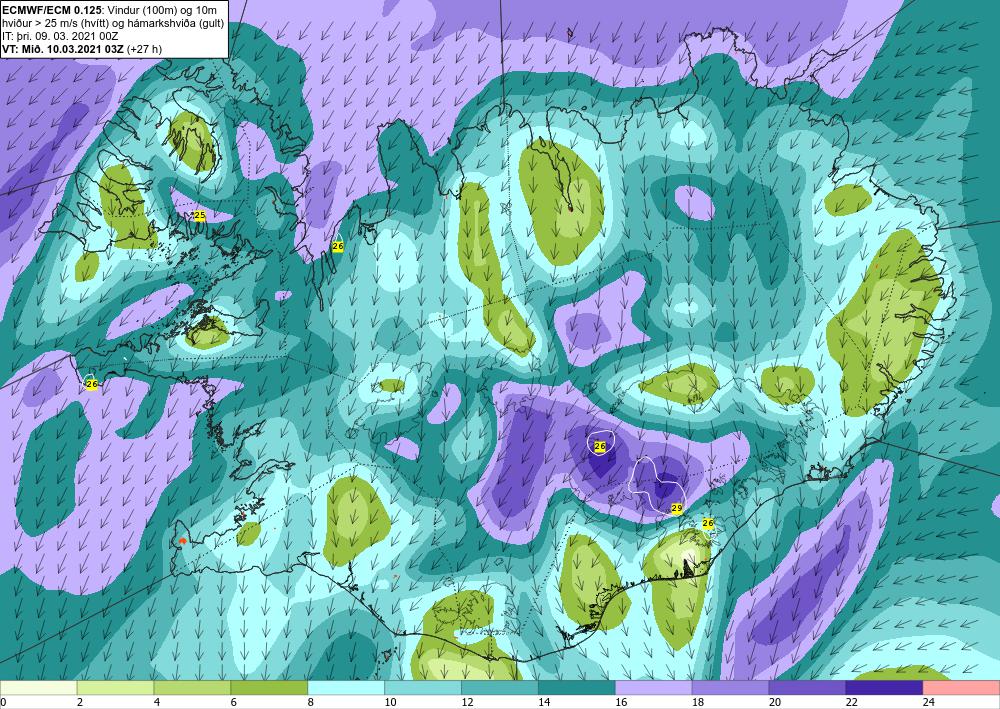1000x709 pixels.
Task: Click the legend scale value '4'
Action: pos(157,702)
